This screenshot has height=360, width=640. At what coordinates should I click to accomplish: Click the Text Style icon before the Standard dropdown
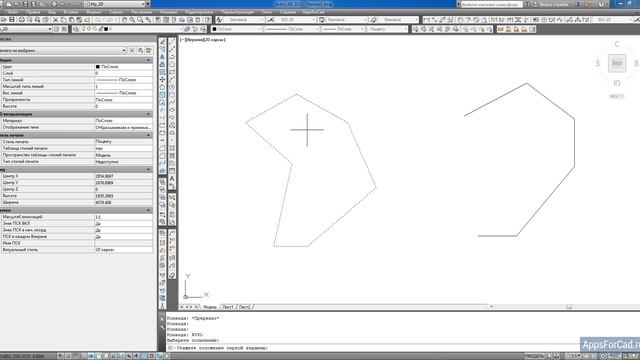point(219,20)
